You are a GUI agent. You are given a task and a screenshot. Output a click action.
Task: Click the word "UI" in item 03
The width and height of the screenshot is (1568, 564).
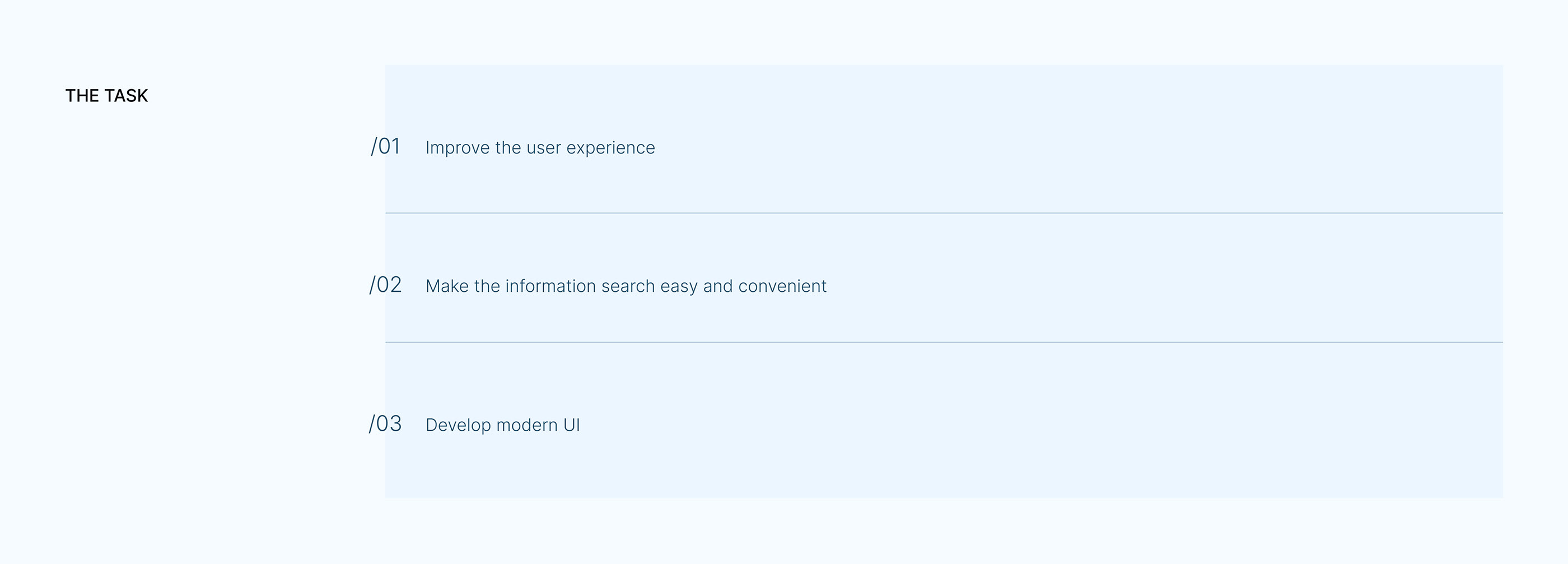point(572,425)
